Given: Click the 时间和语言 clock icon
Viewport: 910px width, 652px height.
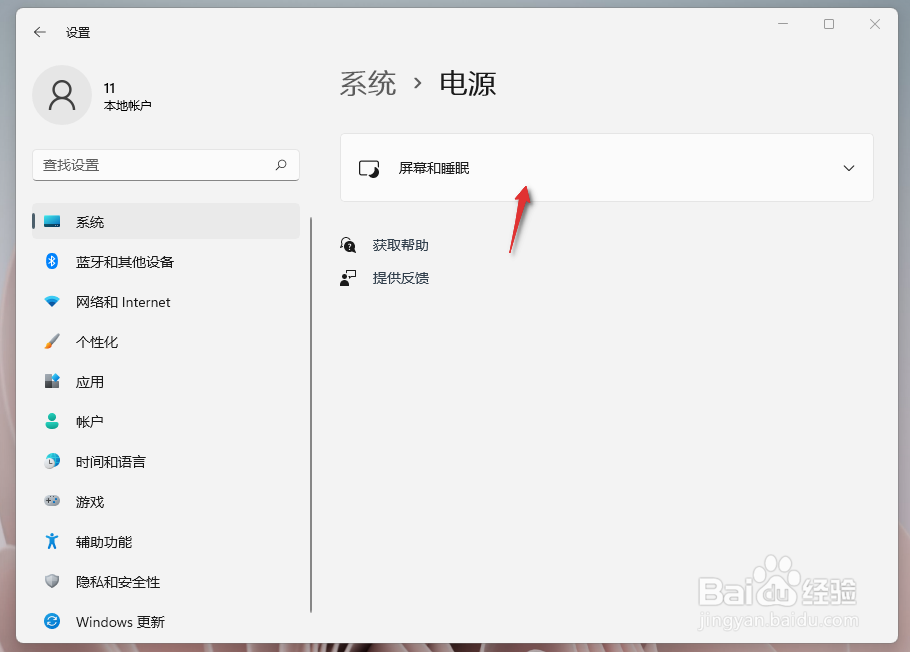Looking at the screenshot, I should pyautogui.click(x=51, y=461).
